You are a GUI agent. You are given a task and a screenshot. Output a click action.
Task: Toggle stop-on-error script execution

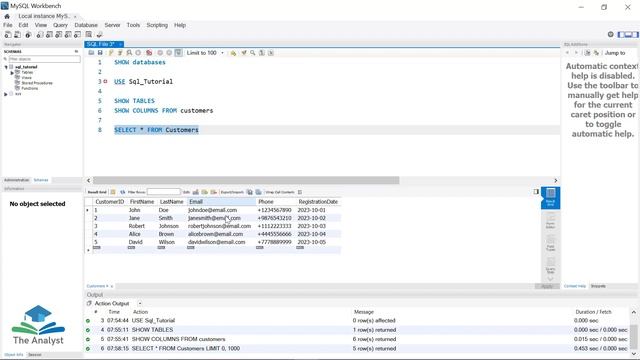point(149,53)
